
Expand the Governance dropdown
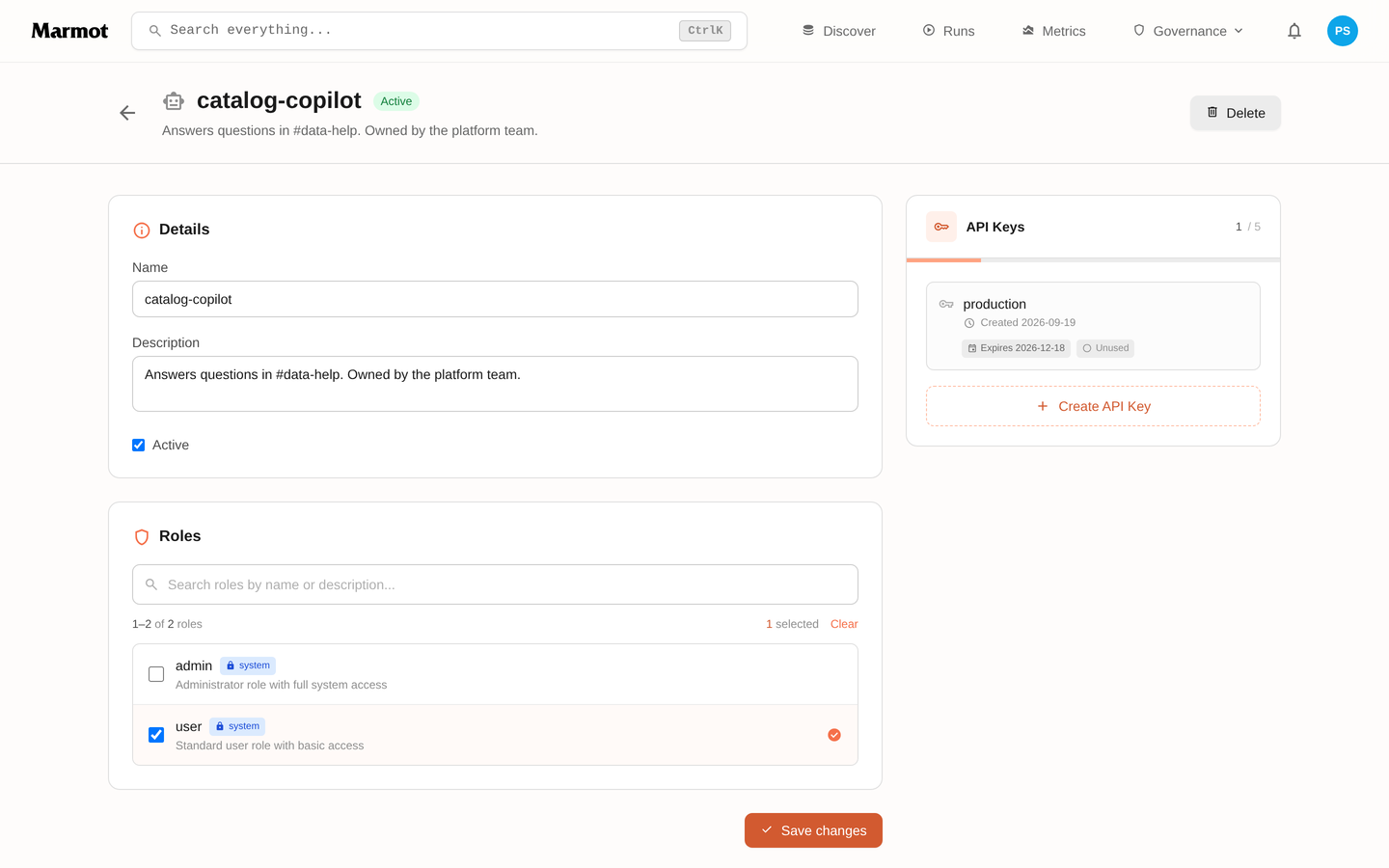pos(1188,31)
